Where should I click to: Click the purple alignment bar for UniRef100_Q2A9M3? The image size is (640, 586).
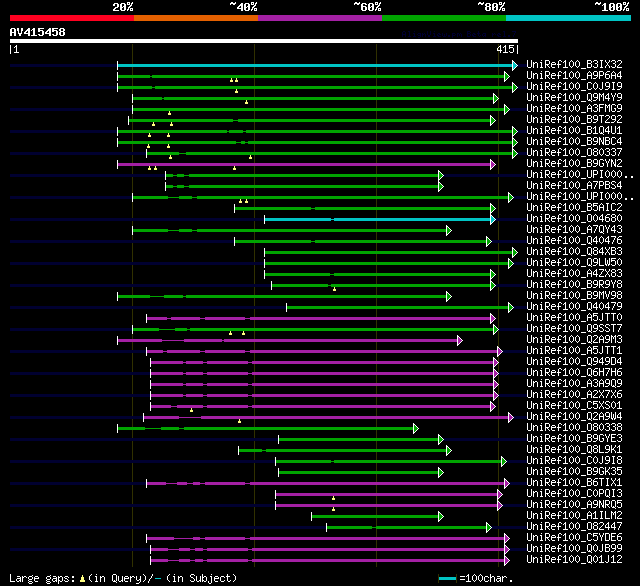pyautogui.click(x=288, y=340)
